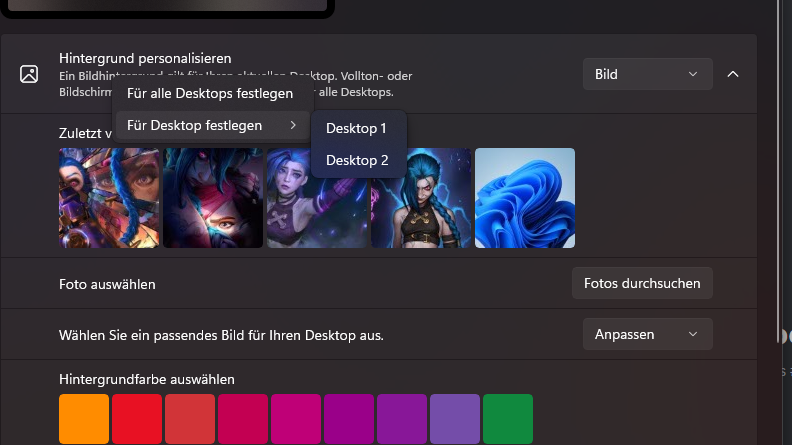The image size is (792, 445).
Task: Click the Hintergrundfarbe auswählen heading
Action: (x=146, y=379)
